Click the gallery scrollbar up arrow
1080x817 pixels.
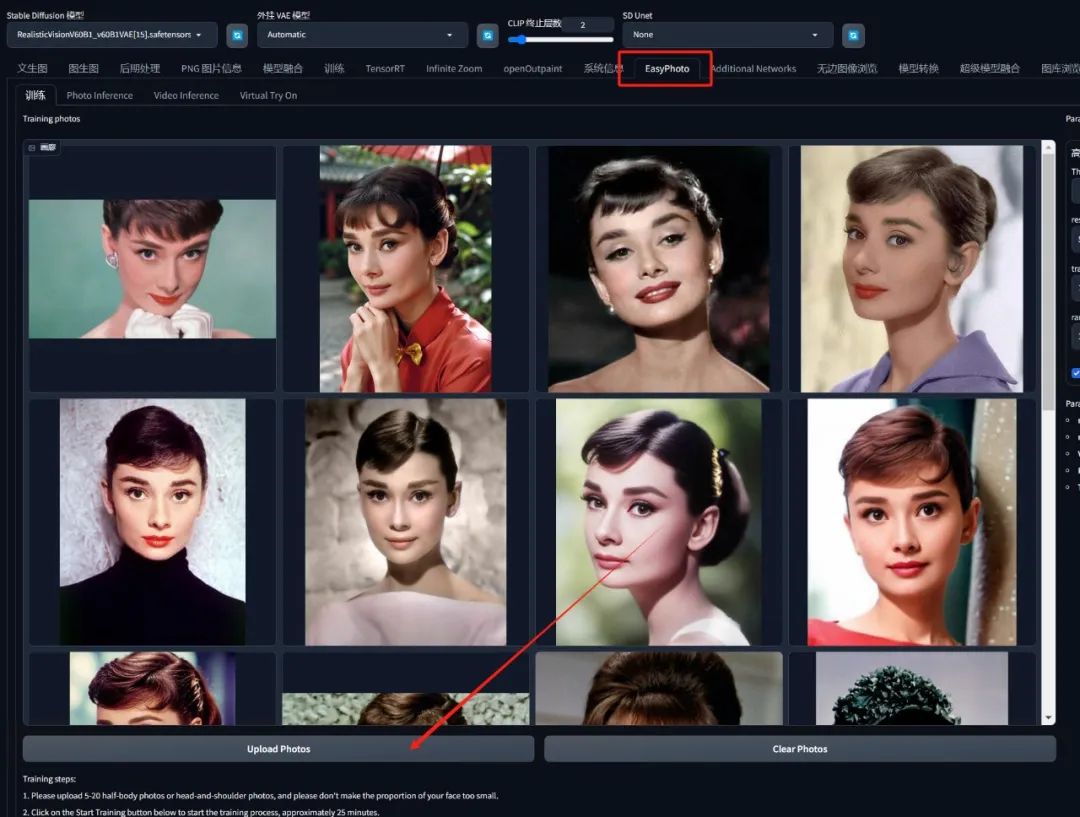1048,147
